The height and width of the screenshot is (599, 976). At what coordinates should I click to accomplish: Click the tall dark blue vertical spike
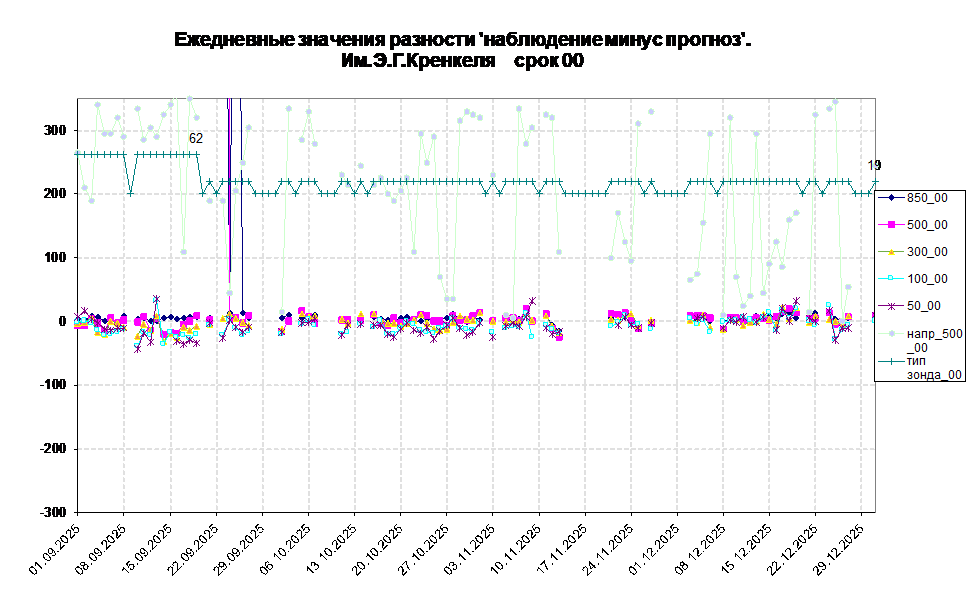pos(231,200)
